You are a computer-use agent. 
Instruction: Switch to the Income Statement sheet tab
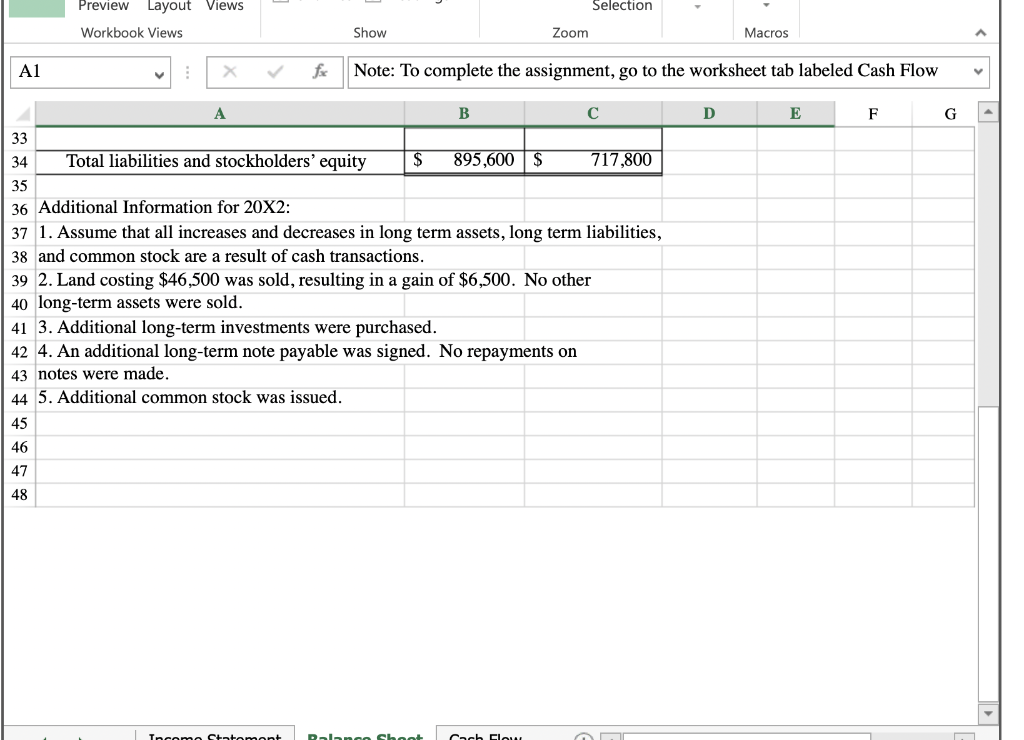215,736
